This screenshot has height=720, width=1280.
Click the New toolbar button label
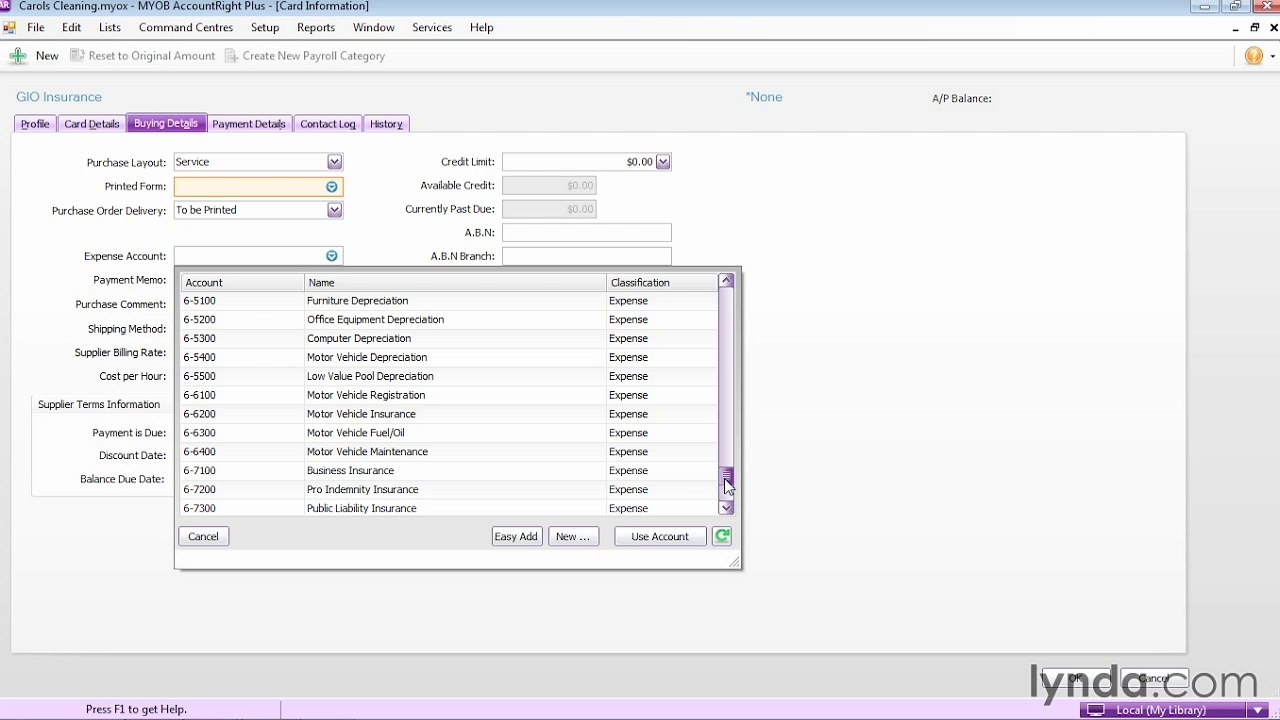pyautogui.click(x=47, y=56)
